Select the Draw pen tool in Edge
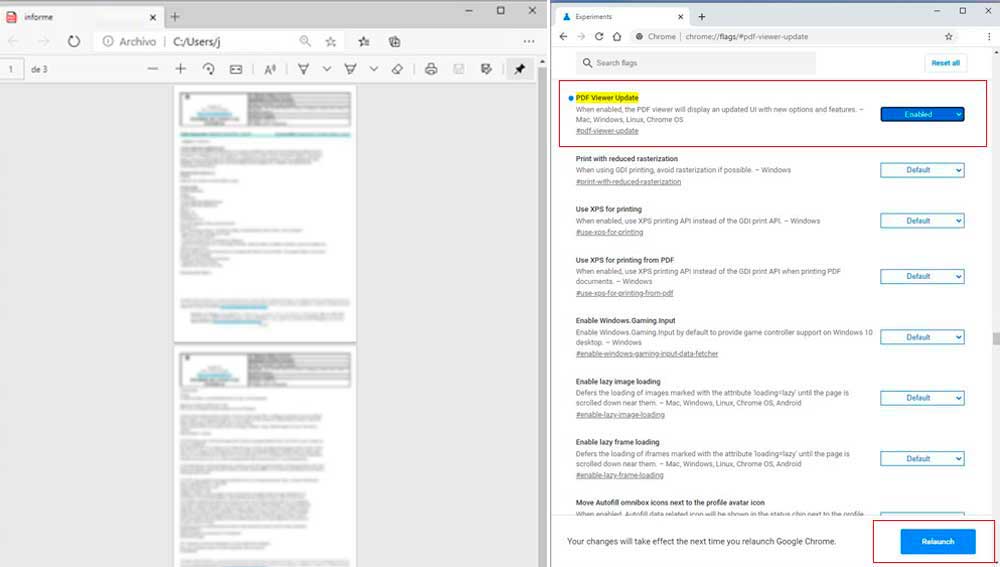1000x567 pixels. click(304, 69)
